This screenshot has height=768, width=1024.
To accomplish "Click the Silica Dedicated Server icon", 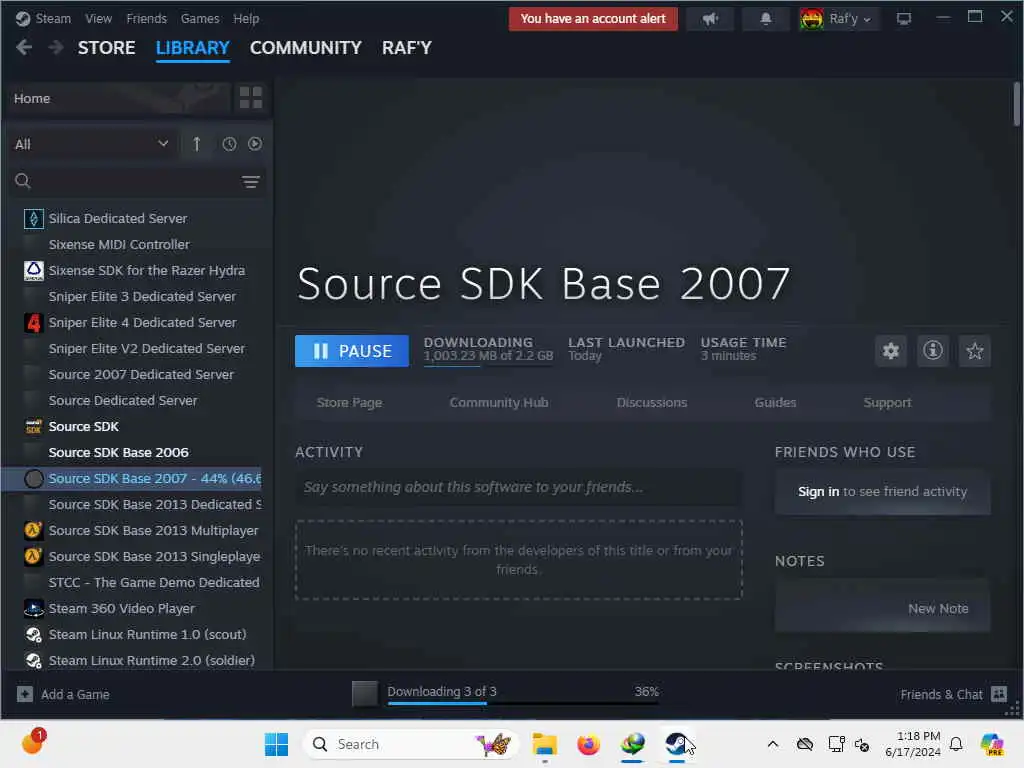I will tap(33, 218).
